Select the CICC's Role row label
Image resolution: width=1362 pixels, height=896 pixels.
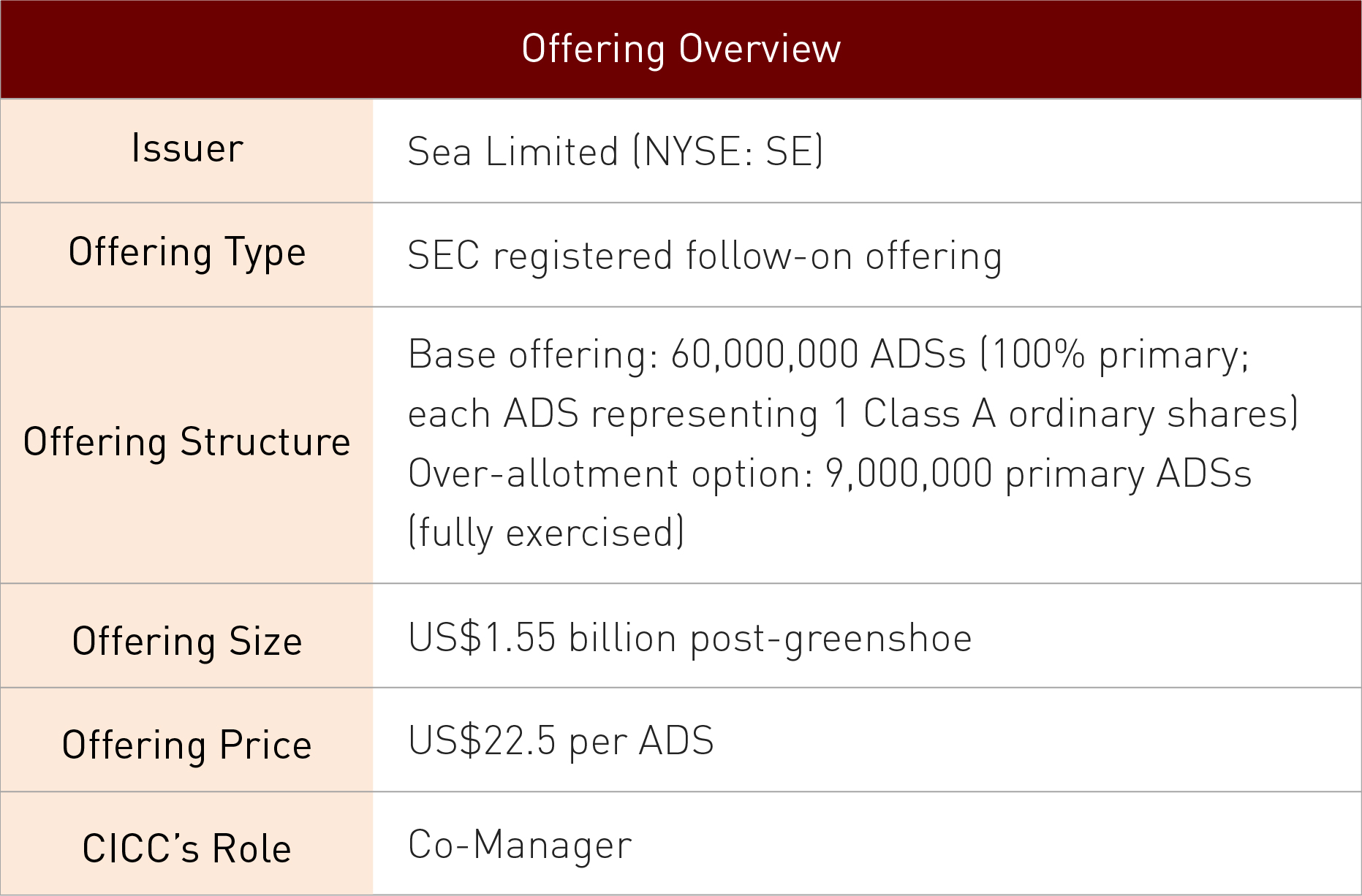click(187, 849)
